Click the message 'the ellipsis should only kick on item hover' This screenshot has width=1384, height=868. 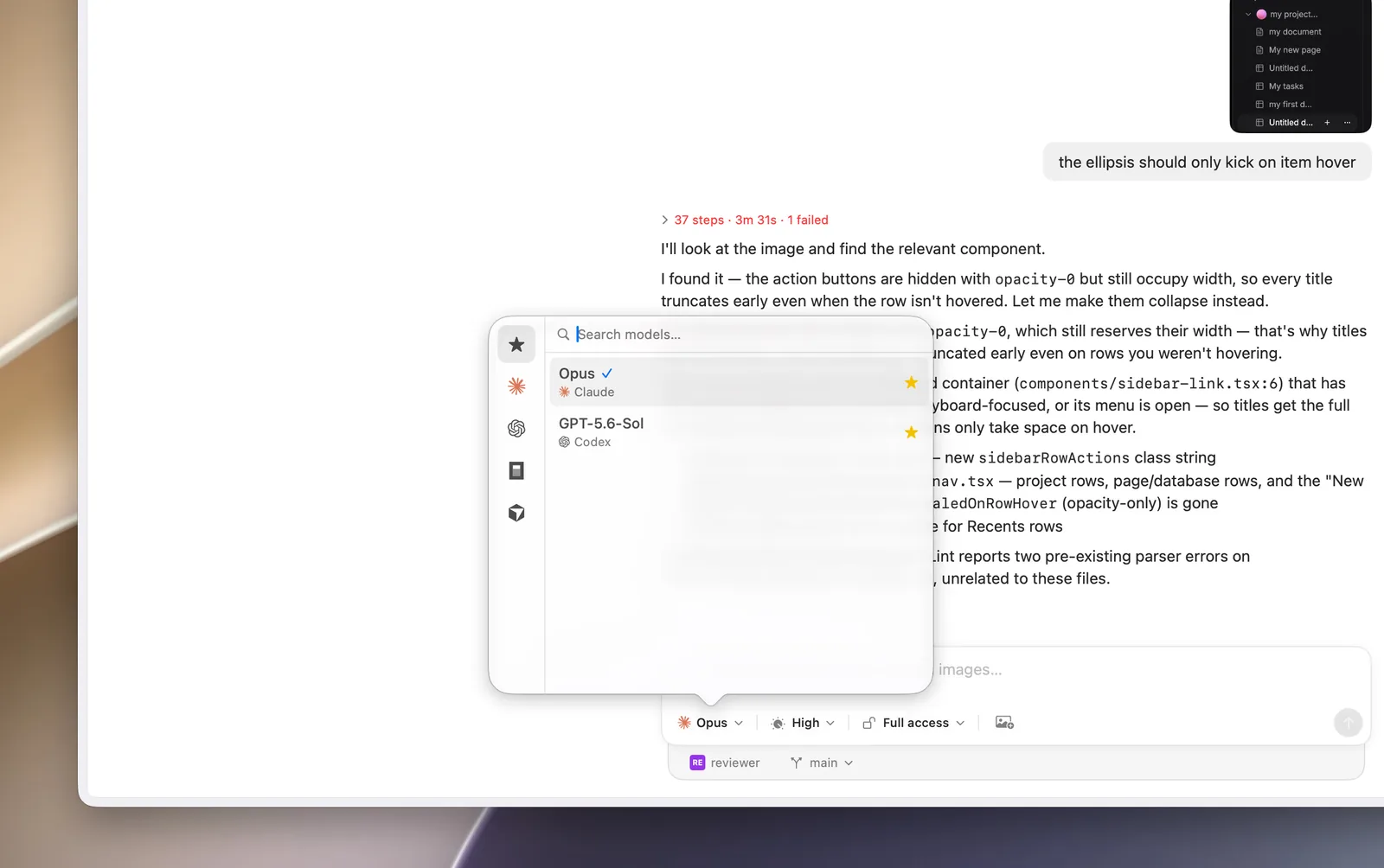[1207, 163]
